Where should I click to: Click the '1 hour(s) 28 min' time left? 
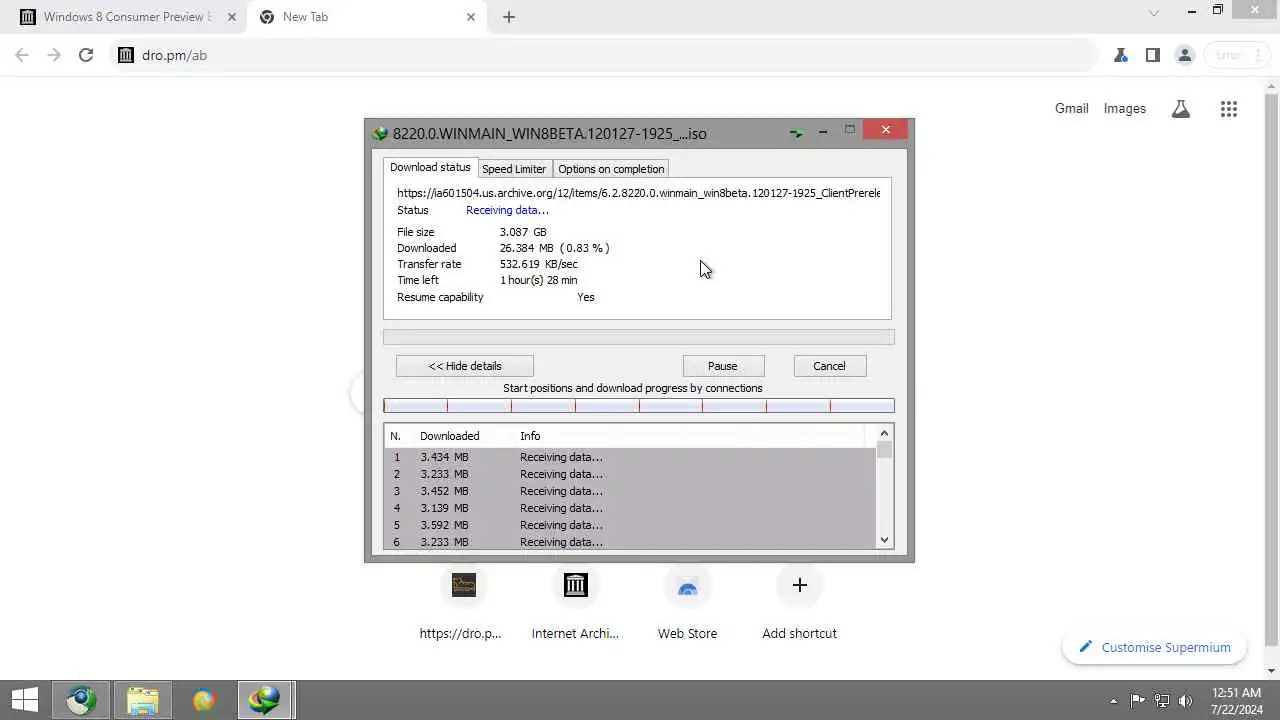538,280
